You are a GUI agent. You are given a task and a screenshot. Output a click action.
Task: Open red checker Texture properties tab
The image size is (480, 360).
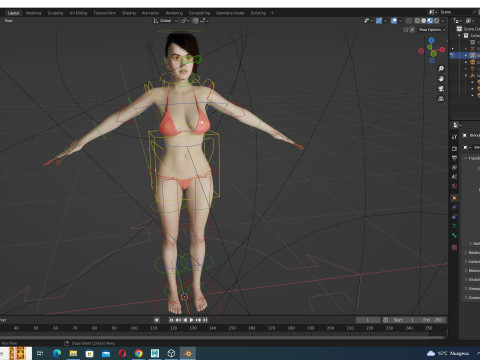pos(454,247)
